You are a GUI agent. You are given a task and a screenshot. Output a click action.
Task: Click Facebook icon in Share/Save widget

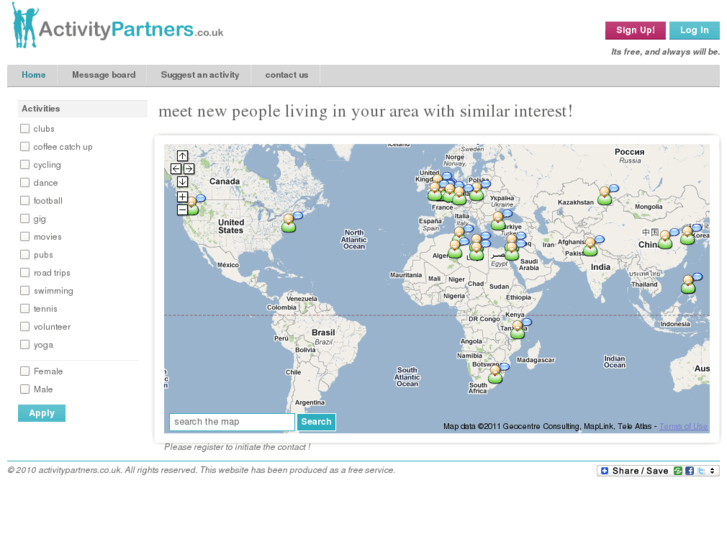[689, 471]
